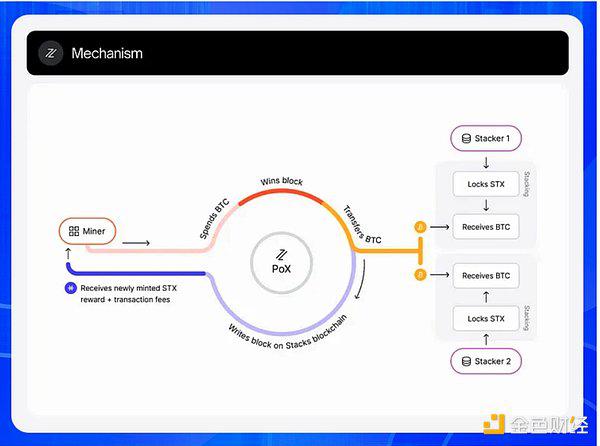This screenshot has height=446, width=600.
Task: Click the red Wins block arc segment
Action: pos(281,192)
